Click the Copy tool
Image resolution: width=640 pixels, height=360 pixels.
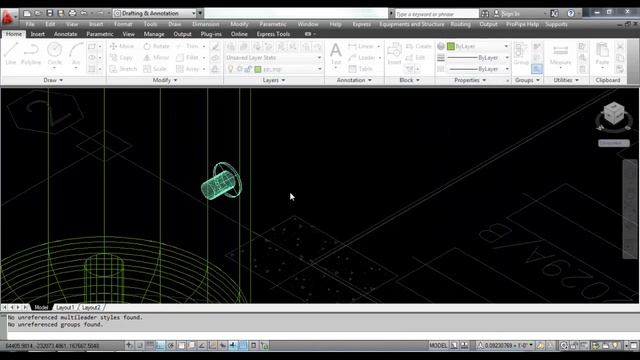[122, 58]
